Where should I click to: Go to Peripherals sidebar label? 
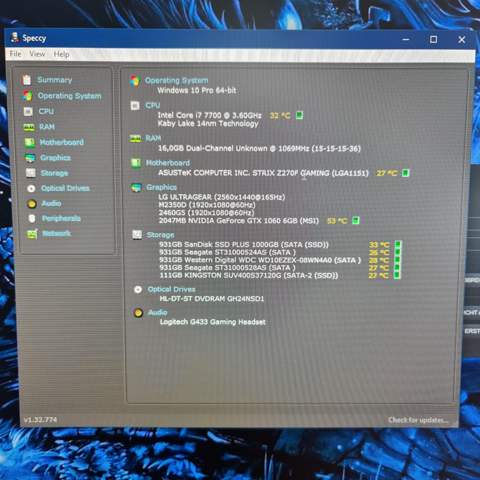click(x=61, y=218)
